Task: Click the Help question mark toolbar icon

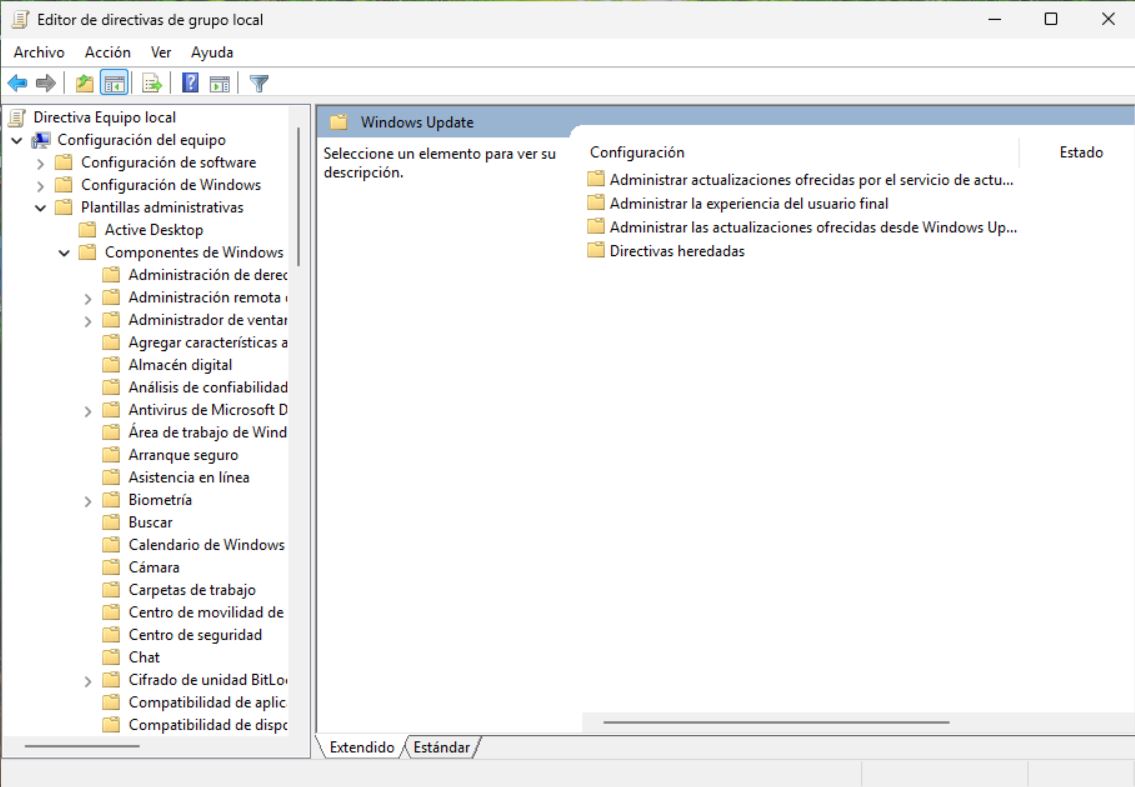Action: (190, 82)
